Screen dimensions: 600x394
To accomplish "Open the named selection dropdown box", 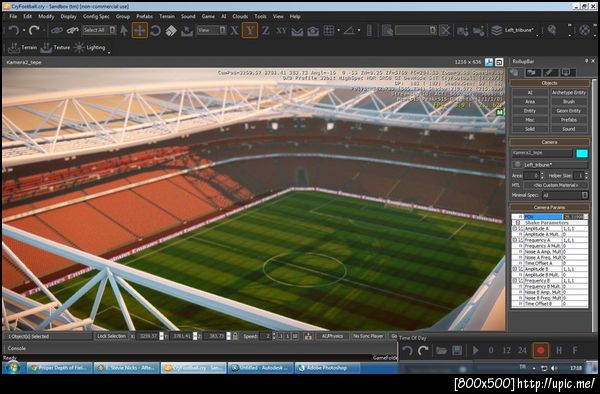I will click(x=416, y=30).
